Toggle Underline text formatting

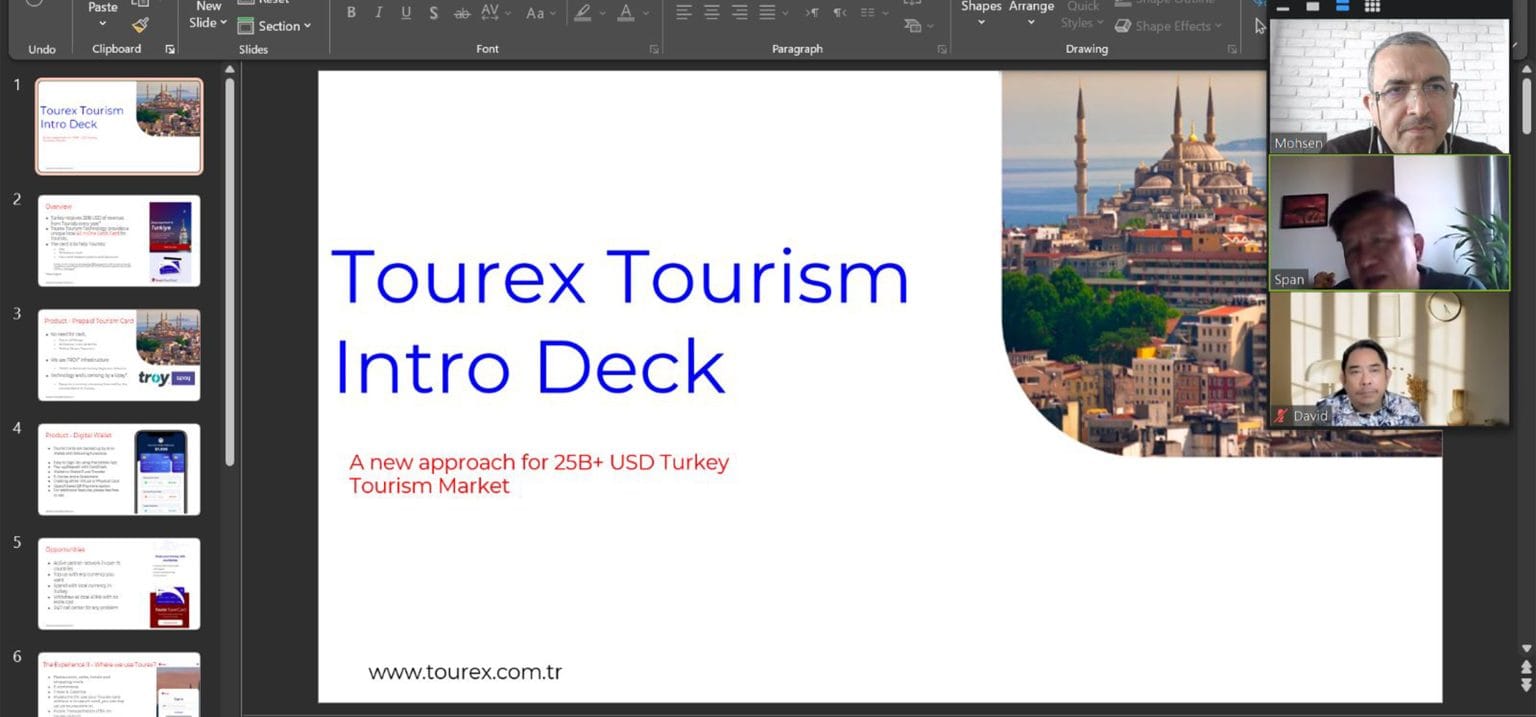pos(405,13)
